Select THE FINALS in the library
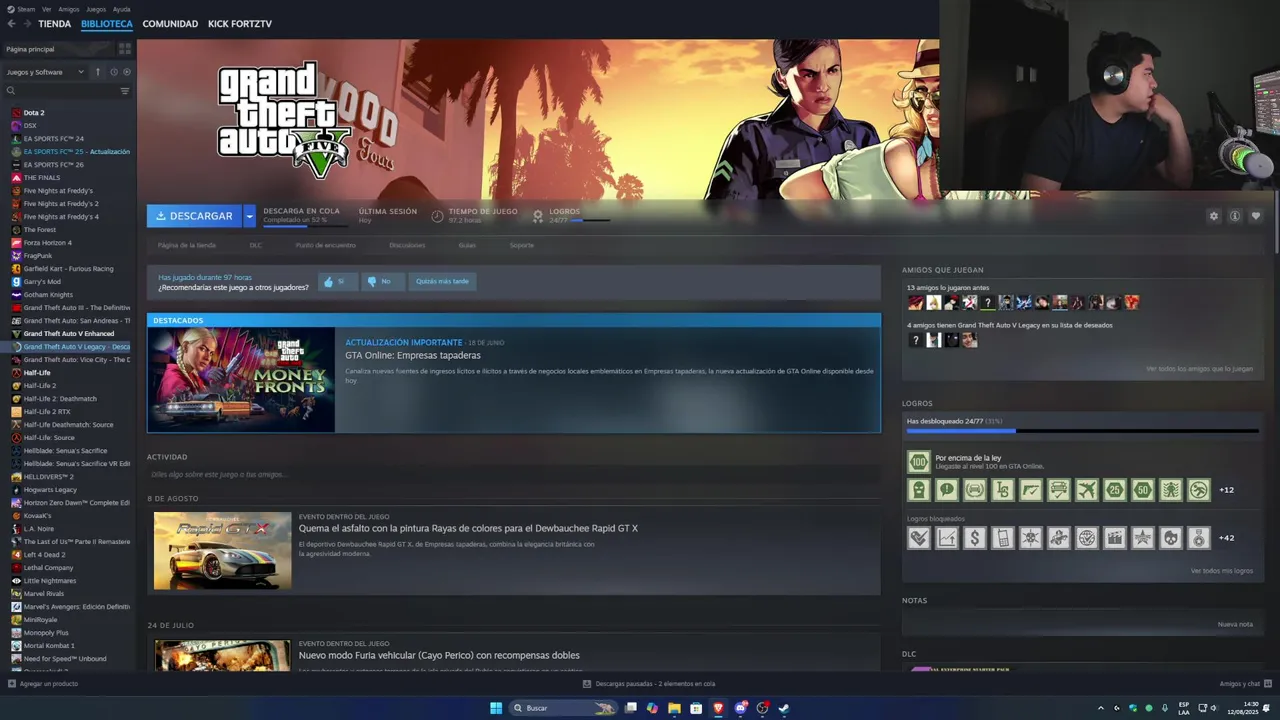Image resolution: width=1280 pixels, height=720 pixels. (42, 178)
